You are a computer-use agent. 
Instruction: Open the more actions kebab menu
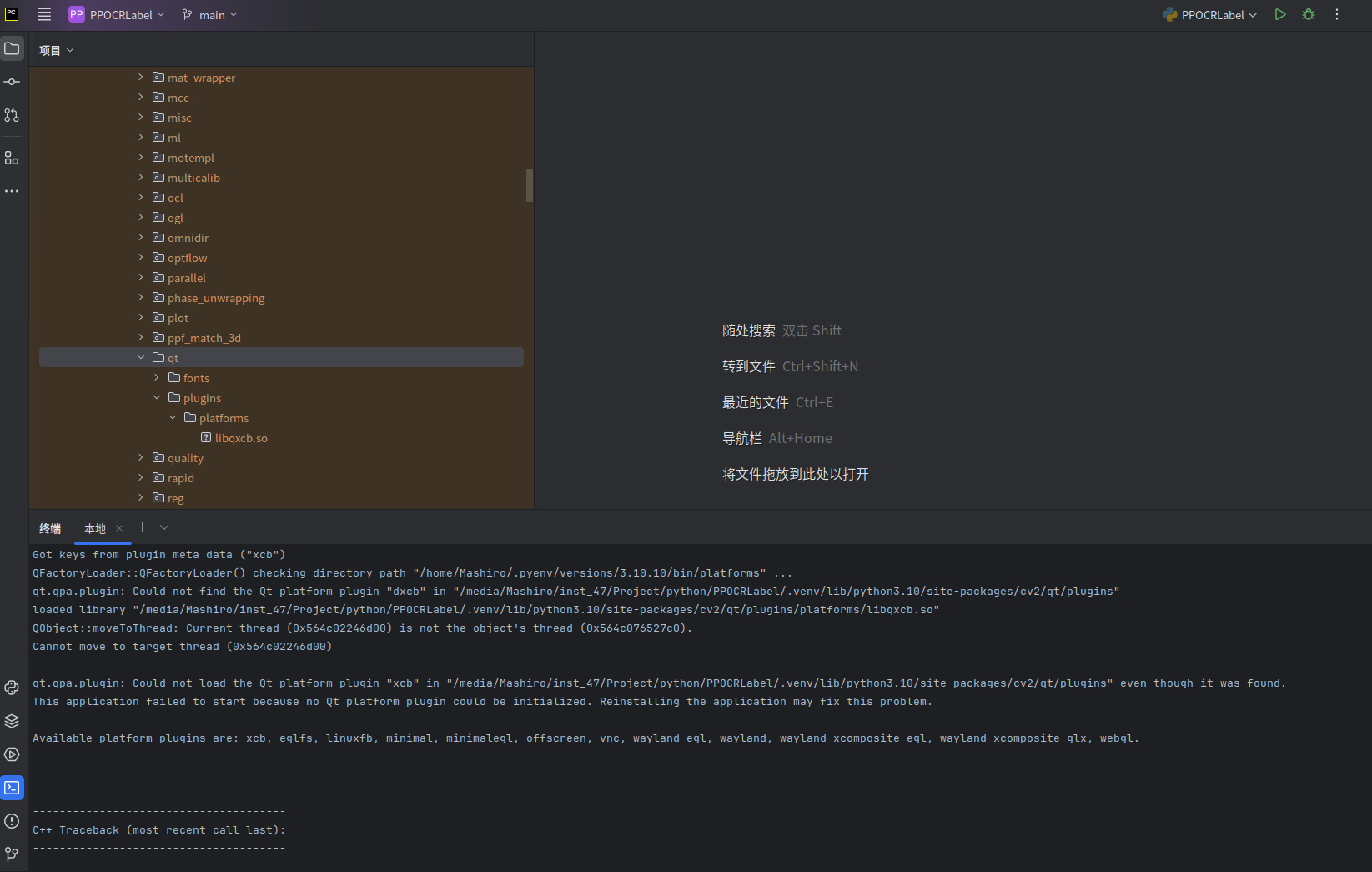coord(1337,14)
